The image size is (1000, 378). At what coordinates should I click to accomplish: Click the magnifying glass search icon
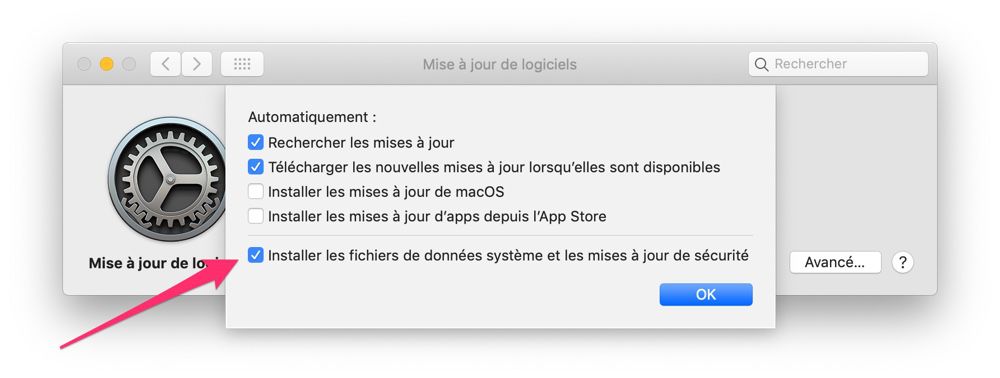coord(761,64)
